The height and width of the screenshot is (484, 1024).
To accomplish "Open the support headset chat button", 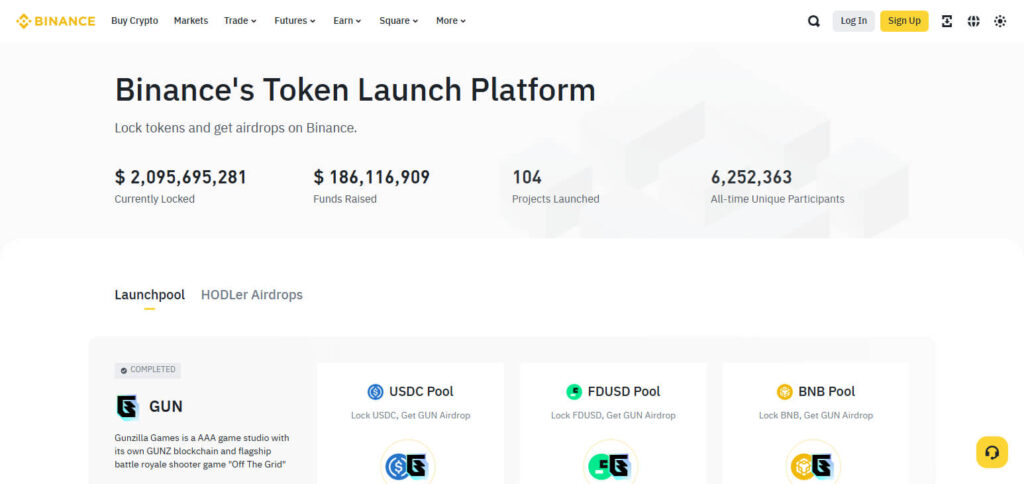I will pos(992,452).
